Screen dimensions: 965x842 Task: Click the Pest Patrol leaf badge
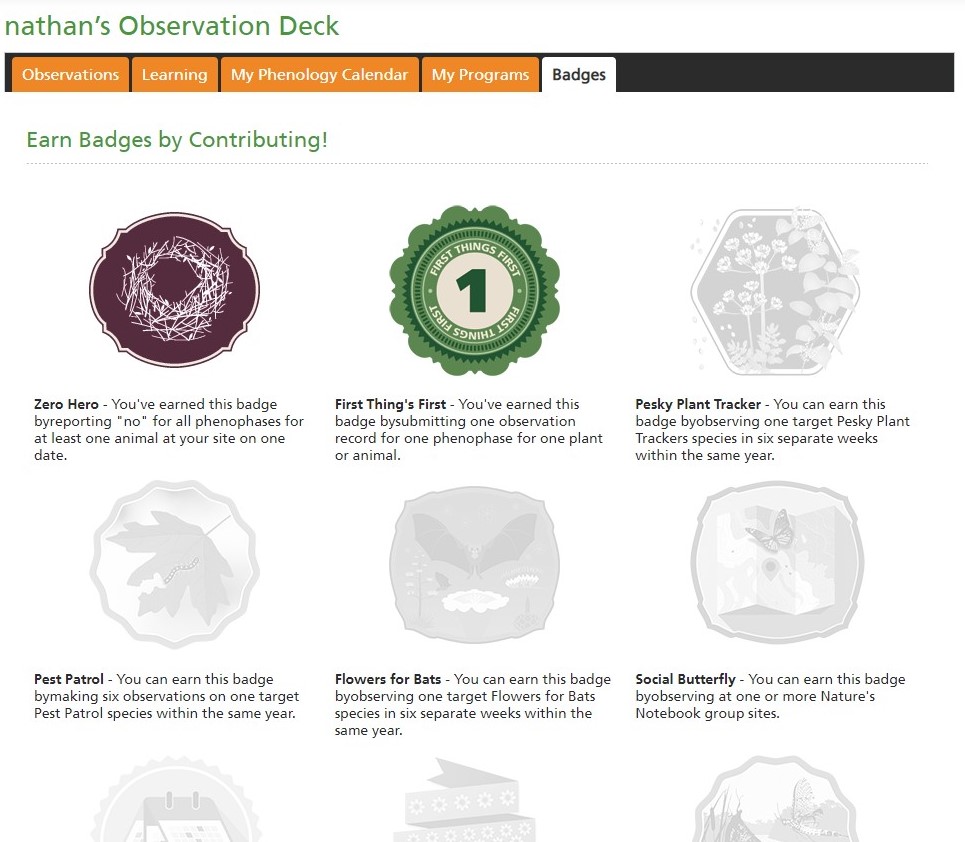(174, 564)
